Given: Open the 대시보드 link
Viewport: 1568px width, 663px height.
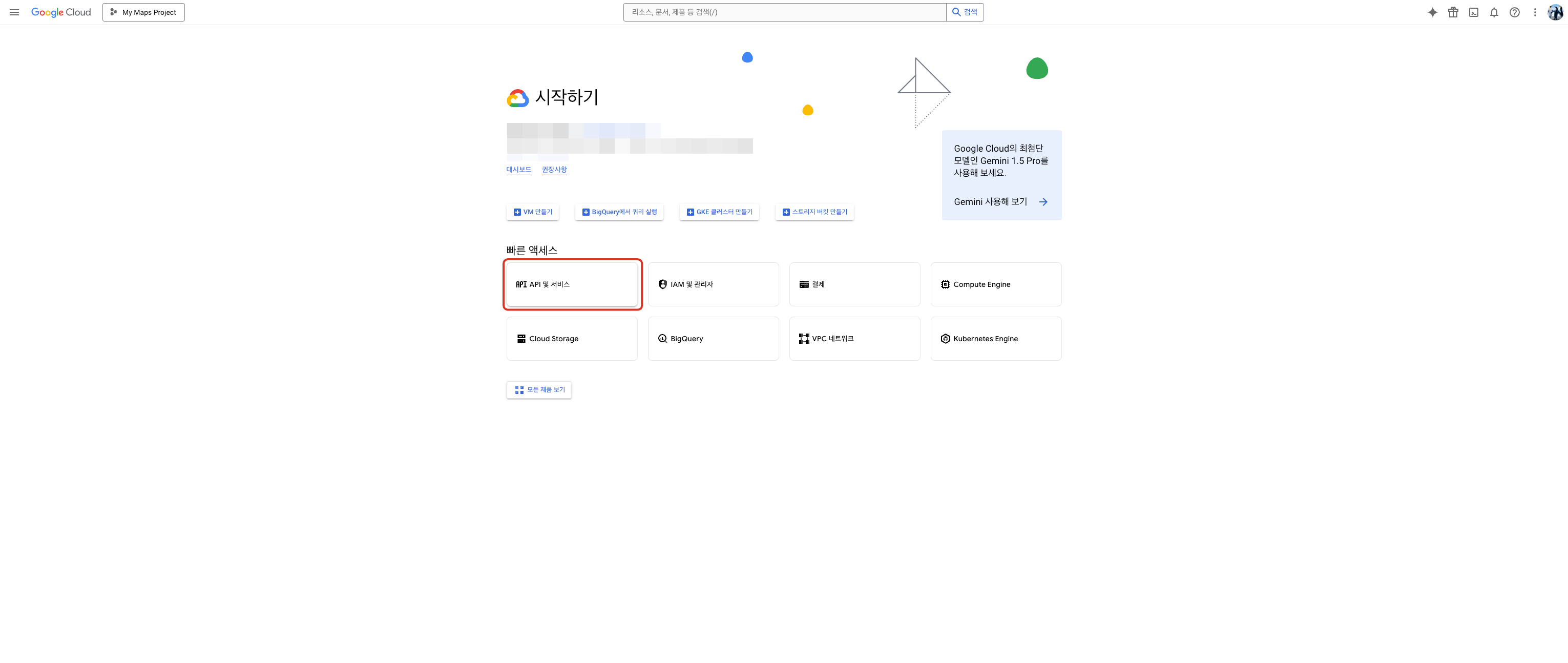Looking at the screenshot, I should pyautogui.click(x=518, y=169).
